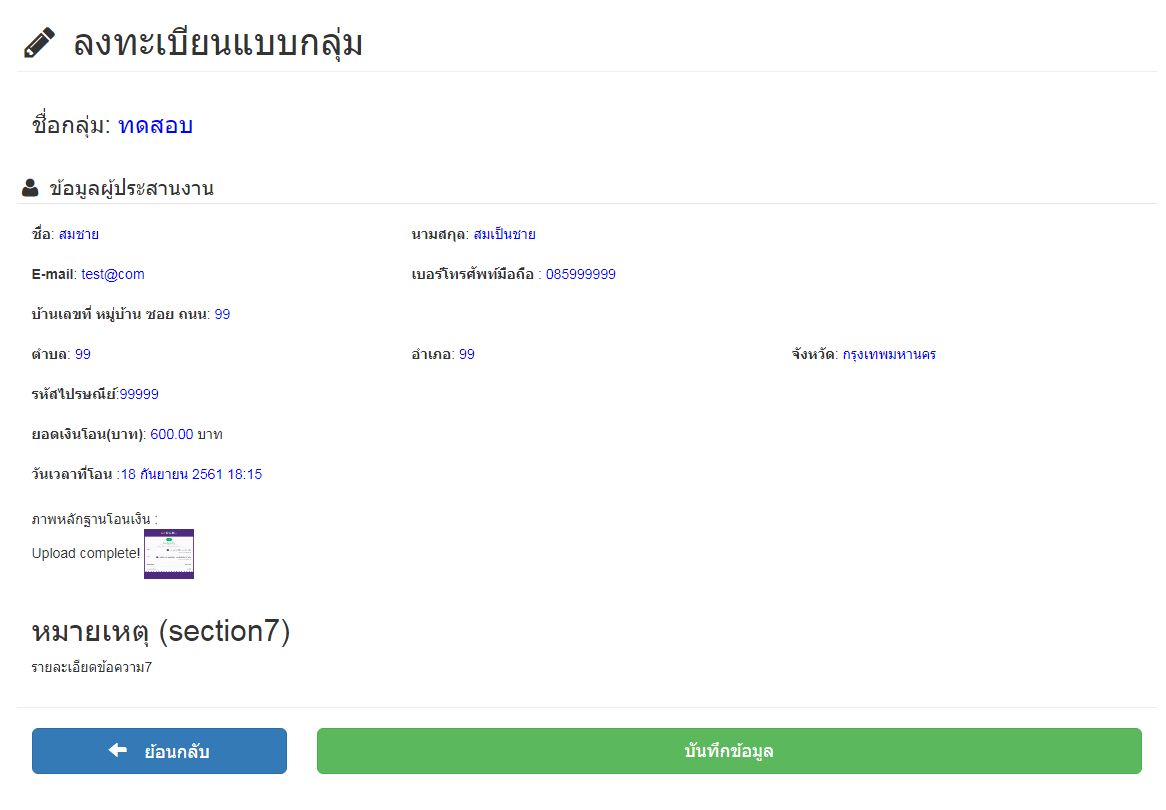
Task: Click the group name value ทดสอบ
Action: click(155, 126)
